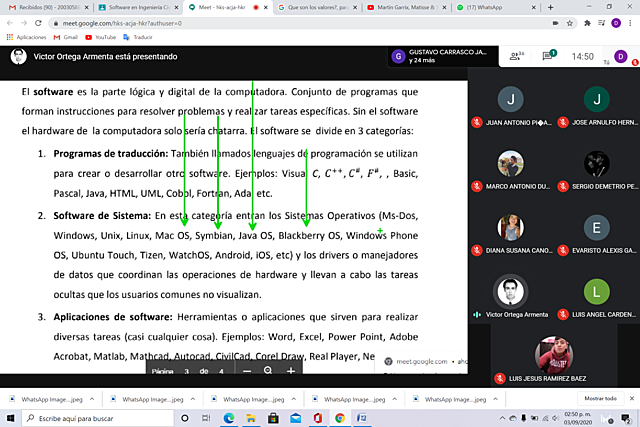Image resolution: width=640 pixels, height=427 pixels.
Task: Open the Meet participants list icon
Action: 516,56
